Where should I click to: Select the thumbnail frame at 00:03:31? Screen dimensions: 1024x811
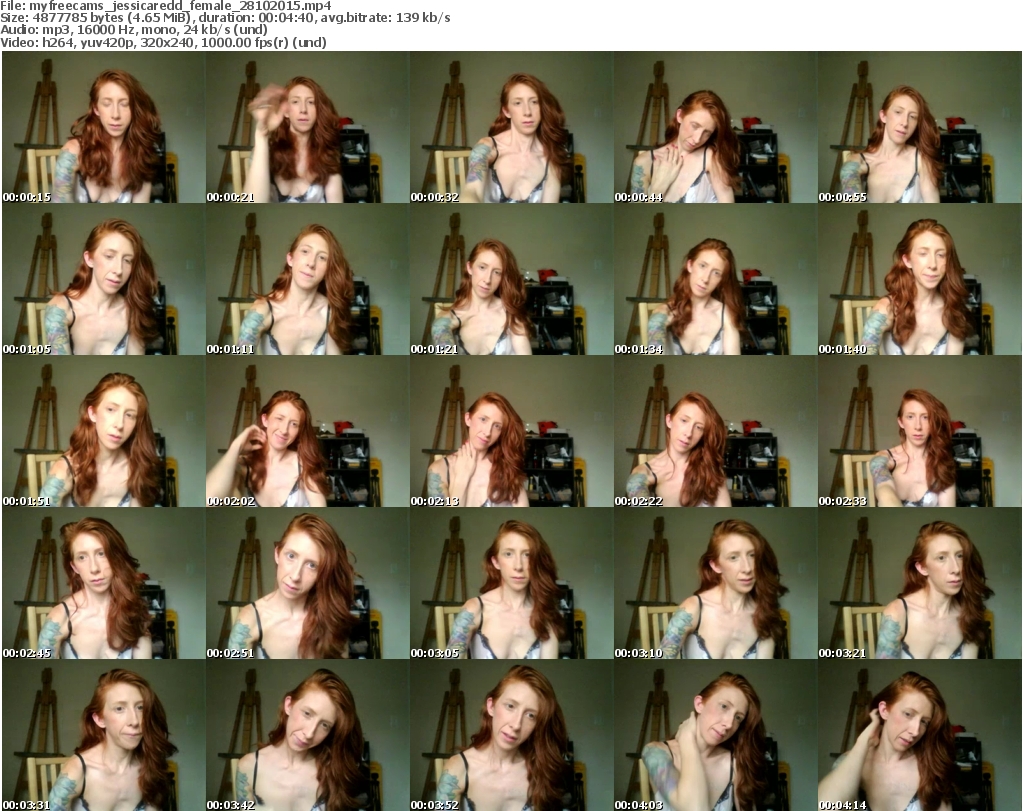(x=104, y=735)
